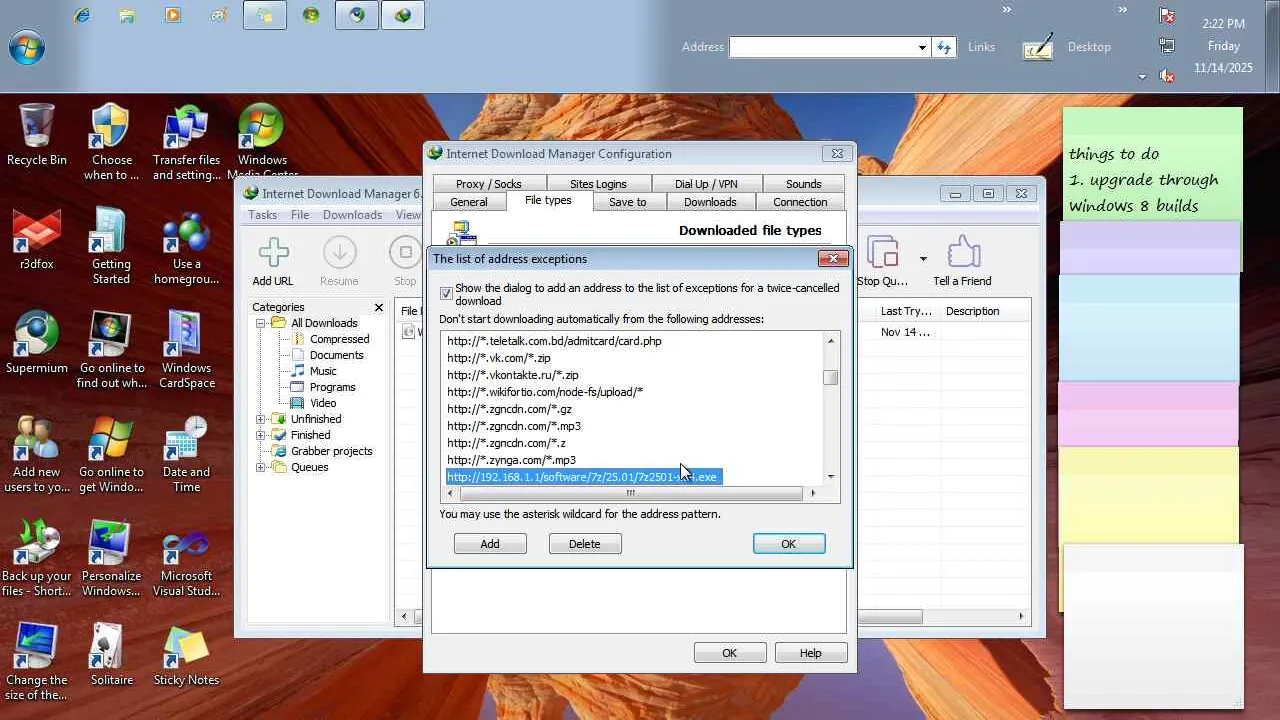Click OK in the address exceptions dialog

(789, 544)
